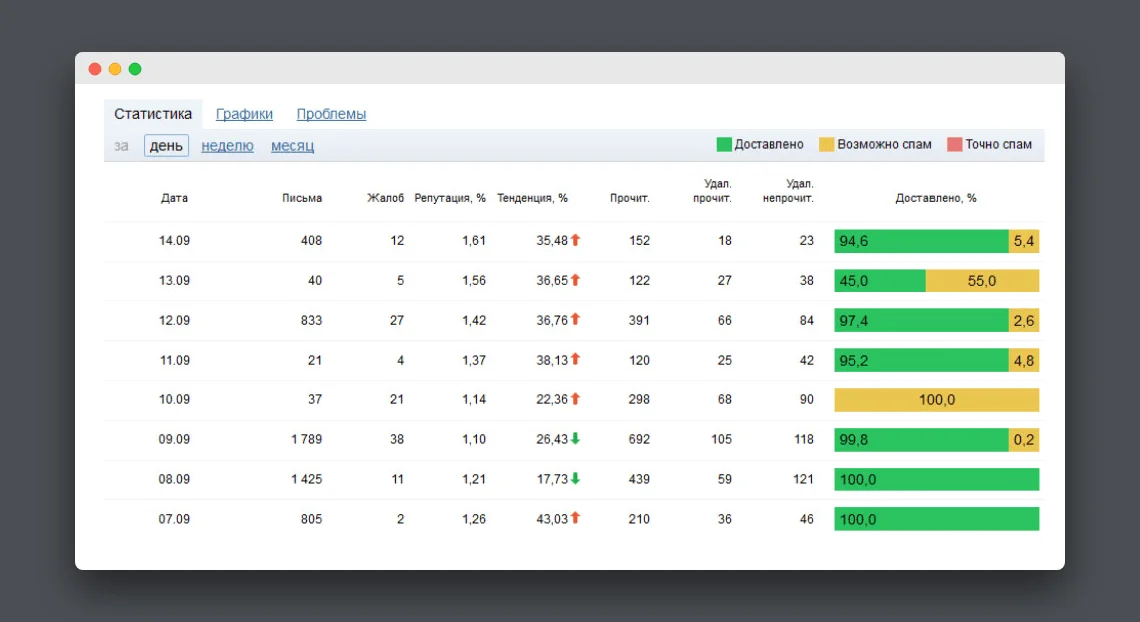Open the Графики tab
This screenshot has height=622, width=1140.
tap(244, 114)
